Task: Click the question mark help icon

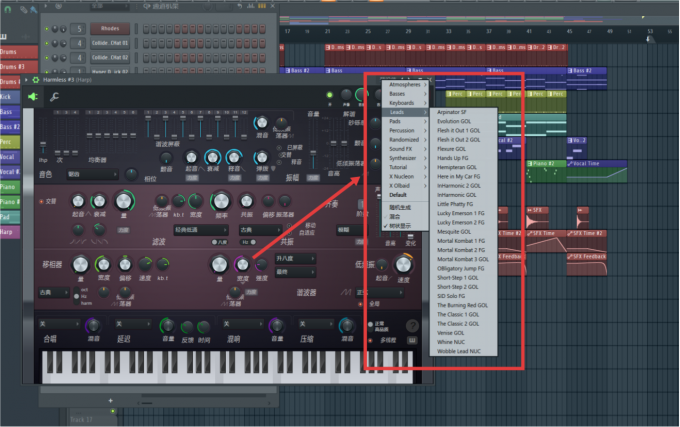Action: [412, 325]
